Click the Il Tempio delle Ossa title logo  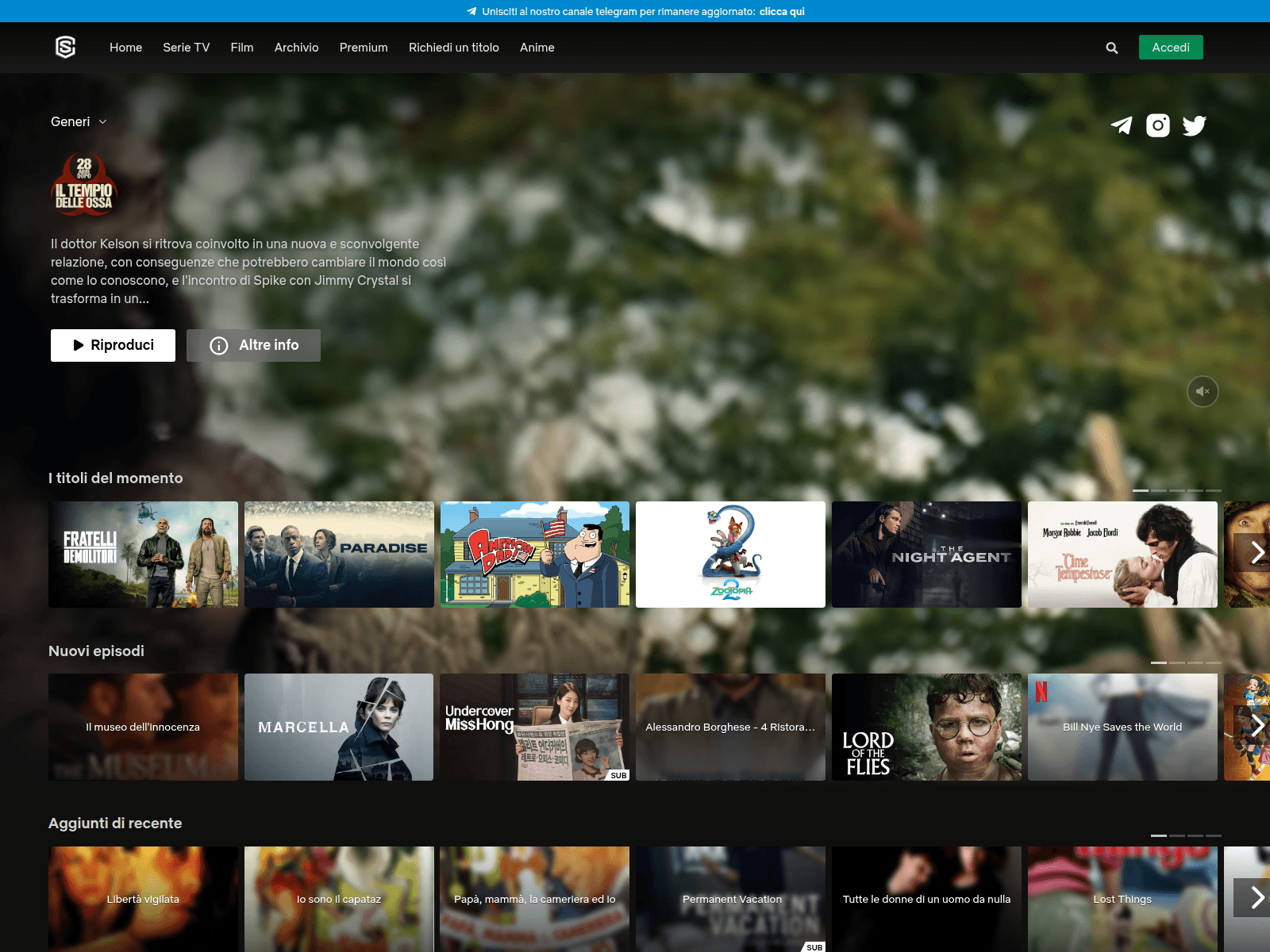pos(84,184)
